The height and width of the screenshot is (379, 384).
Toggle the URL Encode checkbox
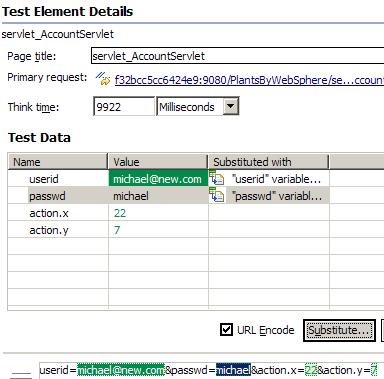pos(226,330)
